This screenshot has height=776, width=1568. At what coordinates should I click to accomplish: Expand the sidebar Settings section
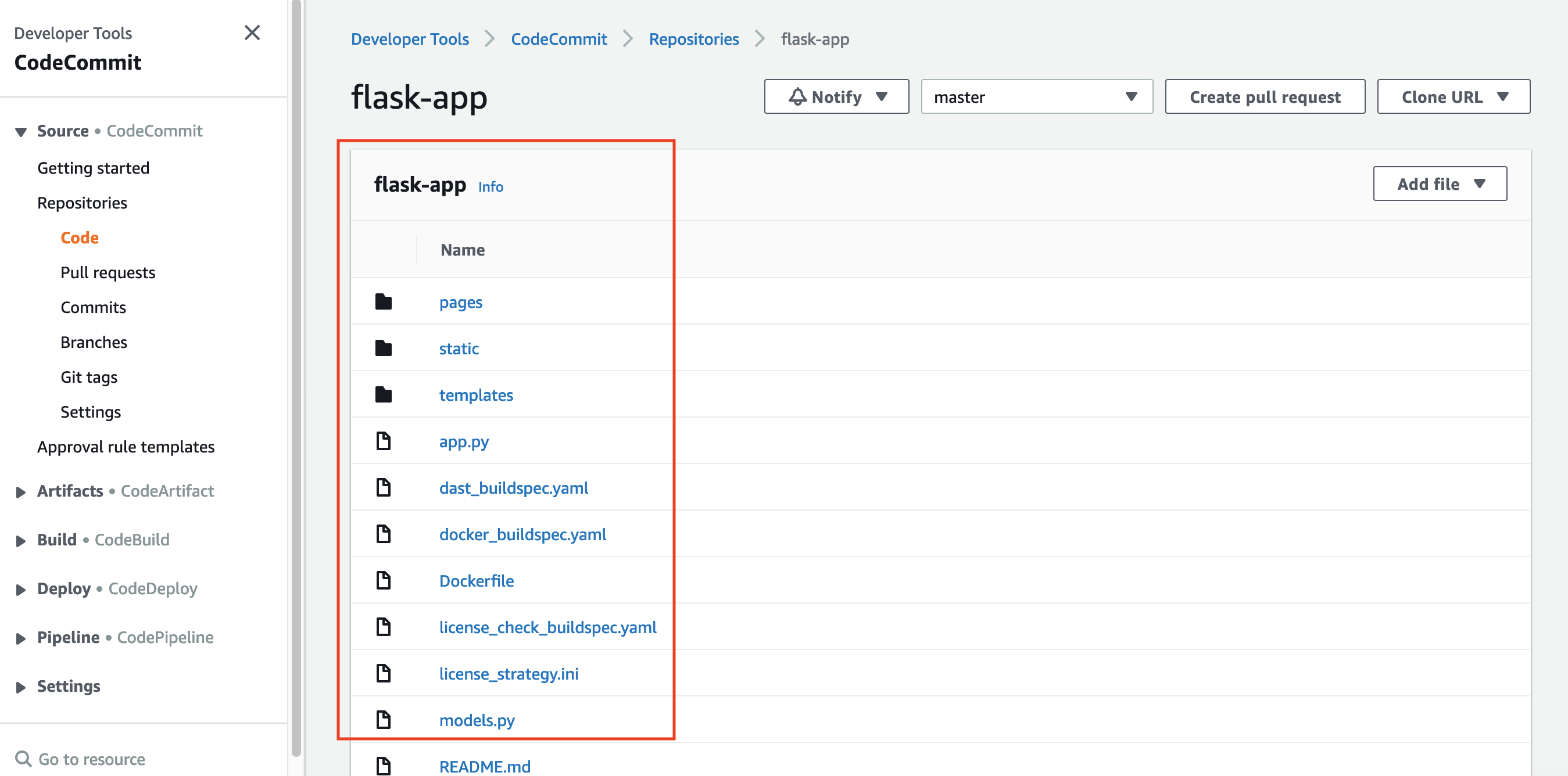(x=21, y=687)
